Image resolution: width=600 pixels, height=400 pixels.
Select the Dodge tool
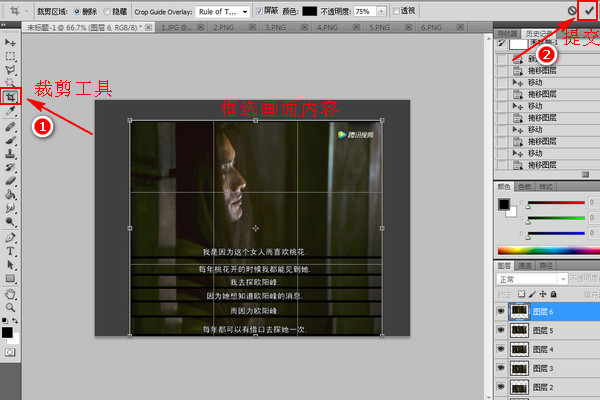click(10, 222)
